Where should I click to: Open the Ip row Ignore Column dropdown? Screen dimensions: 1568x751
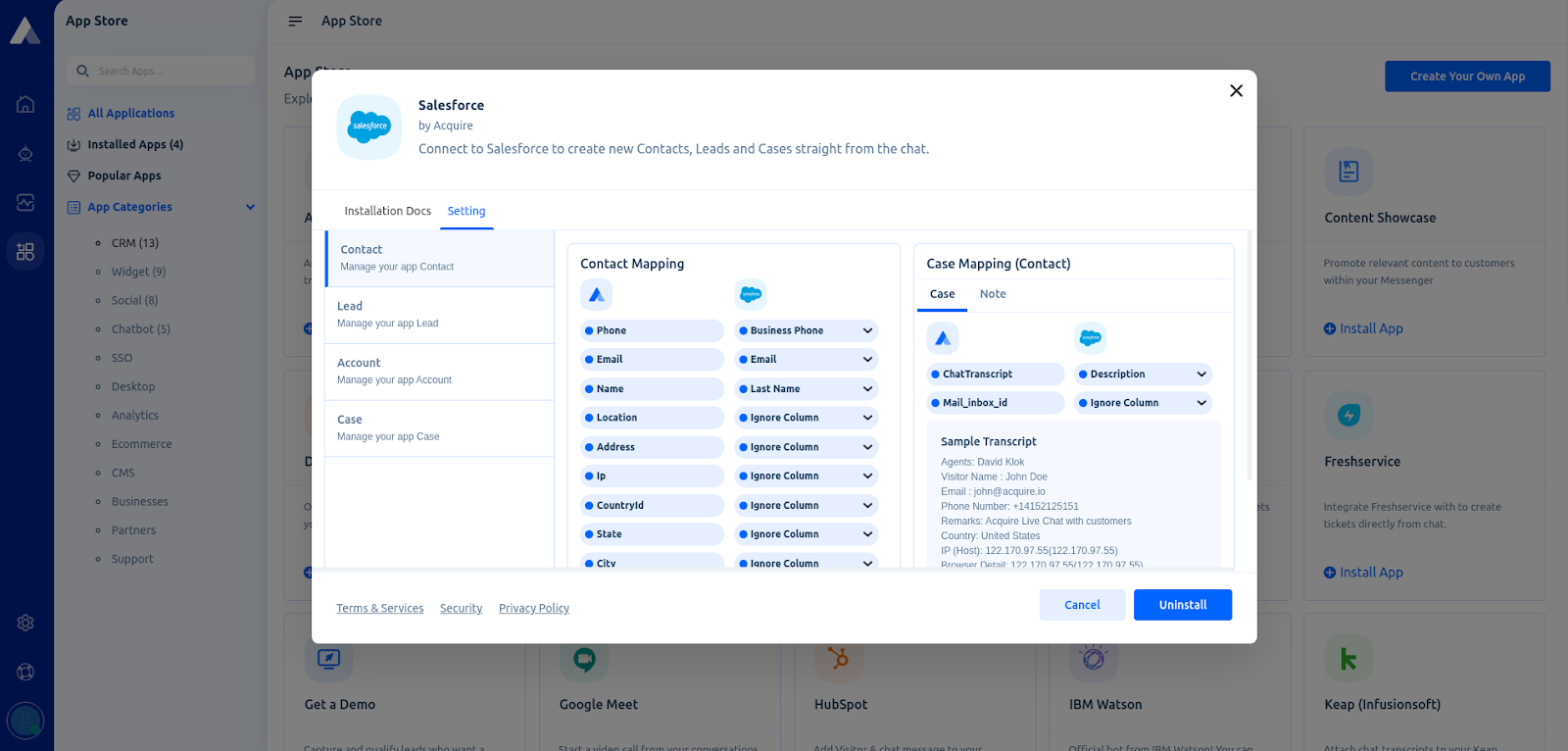click(x=807, y=476)
